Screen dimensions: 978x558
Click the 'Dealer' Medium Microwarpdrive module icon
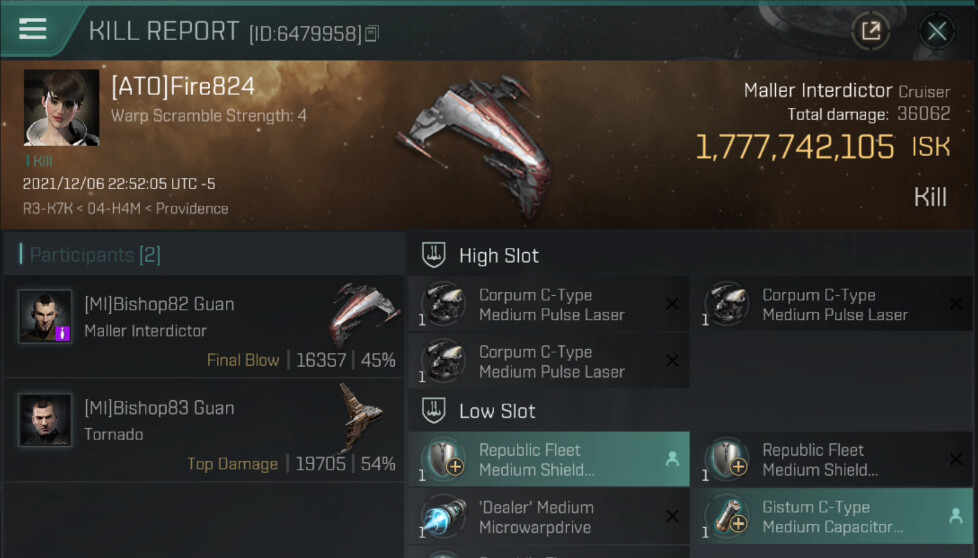443,517
